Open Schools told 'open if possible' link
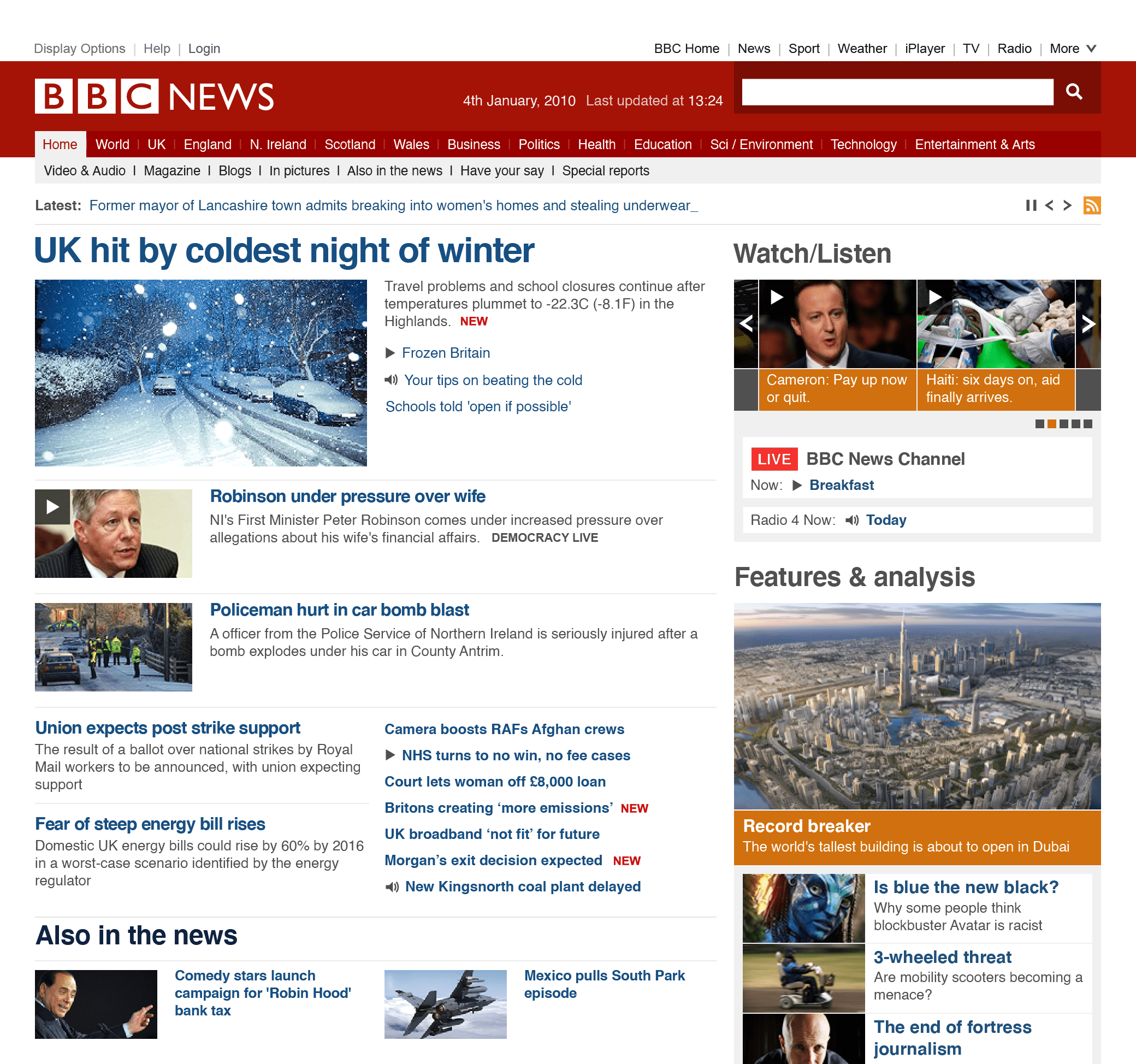The image size is (1136, 1064). (478, 406)
